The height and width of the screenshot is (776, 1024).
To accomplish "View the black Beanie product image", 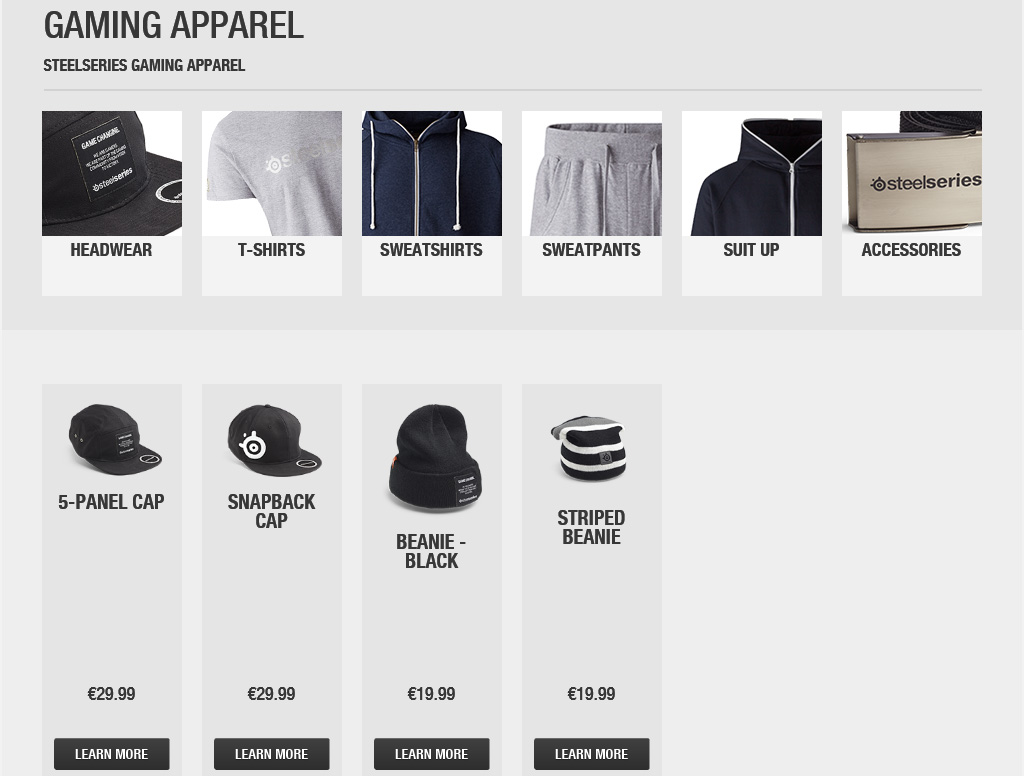I will tap(434, 457).
